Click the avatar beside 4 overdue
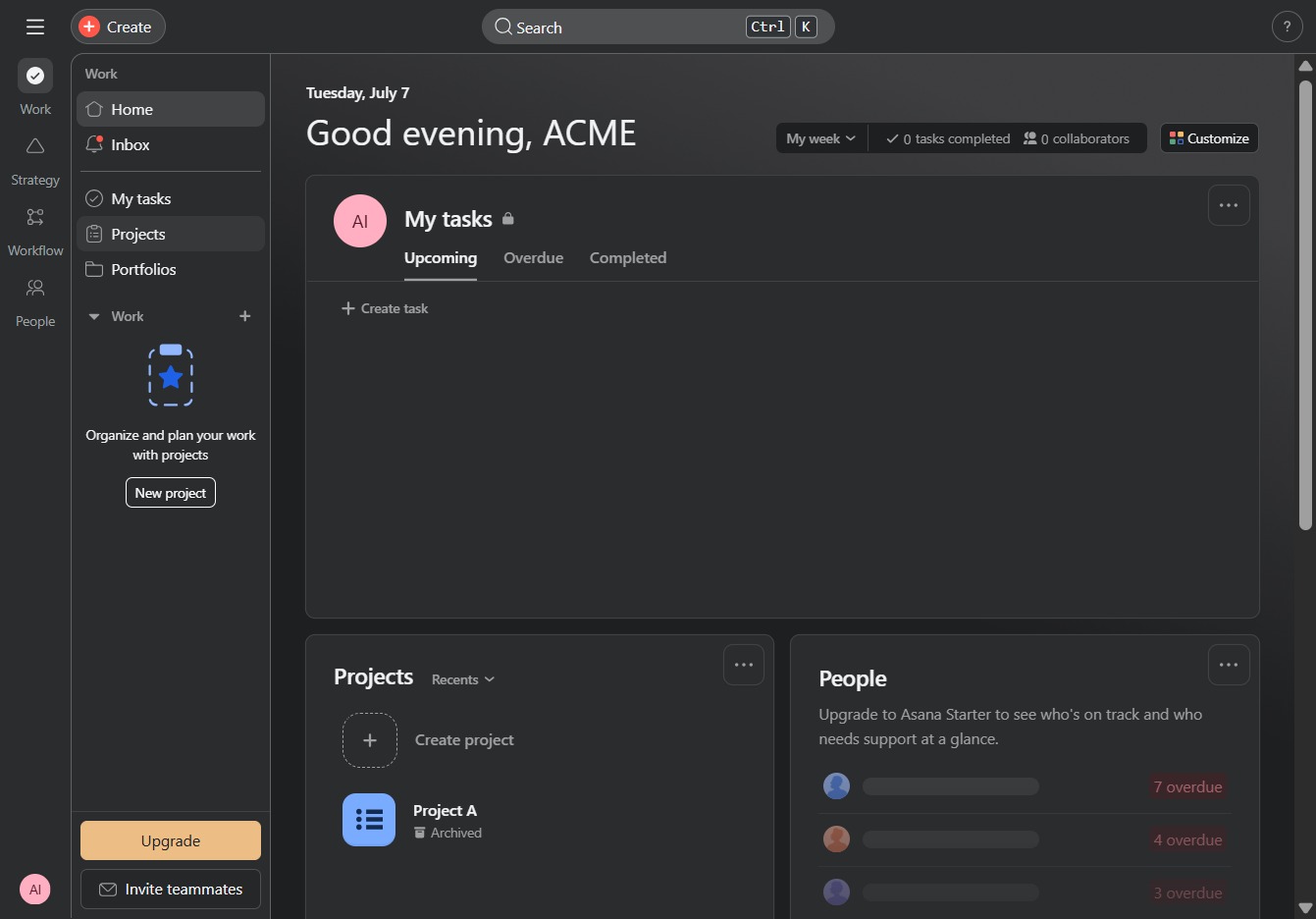 coord(836,839)
